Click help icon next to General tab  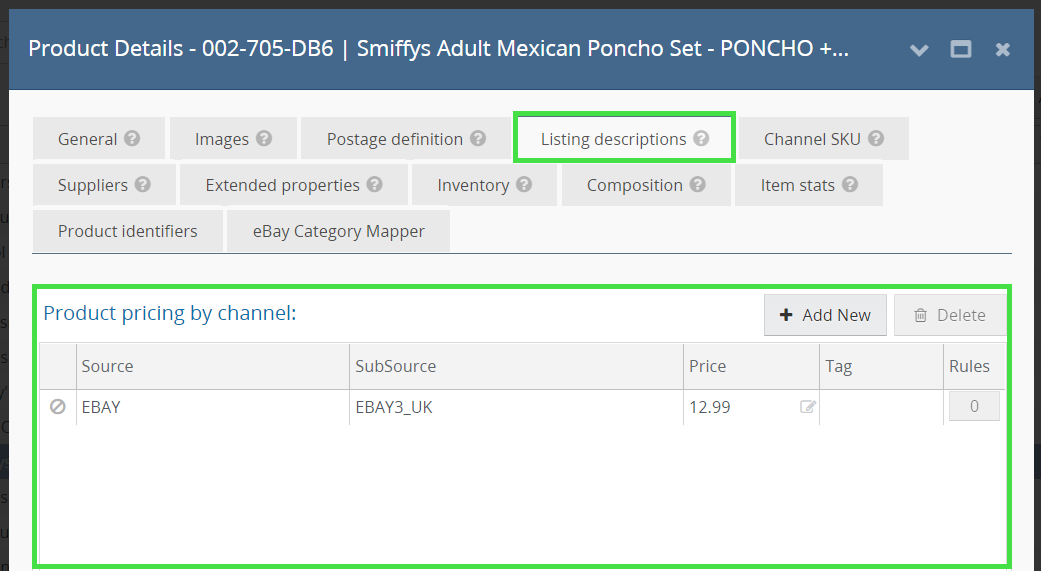pyautogui.click(x=131, y=139)
